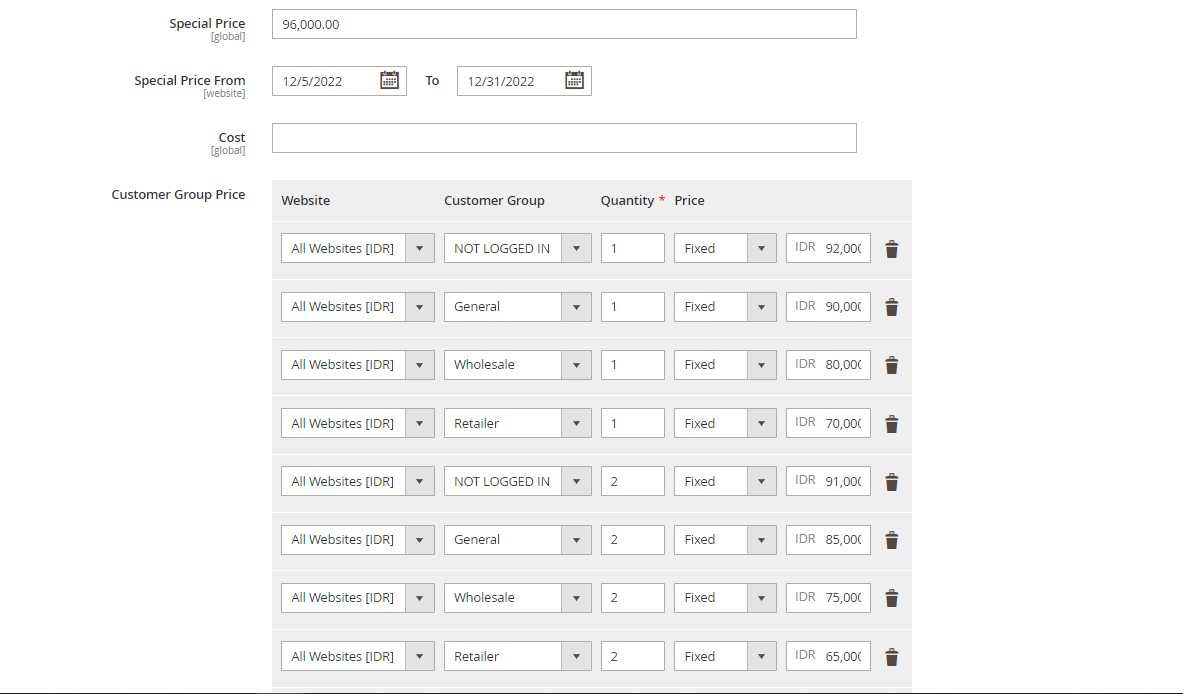Delete the Wholesale quantity 1 price row
Screen dimensions: 1183x694
click(891, 365)
